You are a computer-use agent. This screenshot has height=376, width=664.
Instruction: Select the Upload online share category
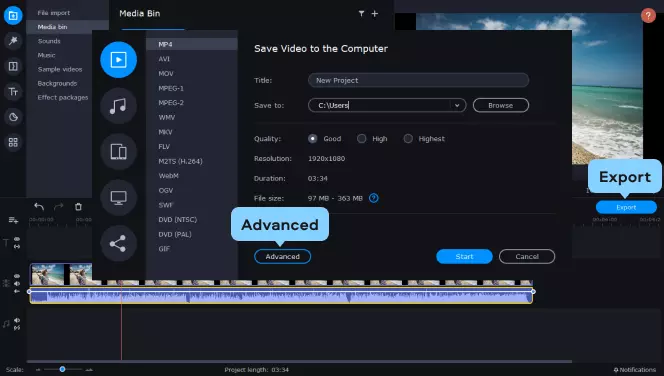(119, 243)
